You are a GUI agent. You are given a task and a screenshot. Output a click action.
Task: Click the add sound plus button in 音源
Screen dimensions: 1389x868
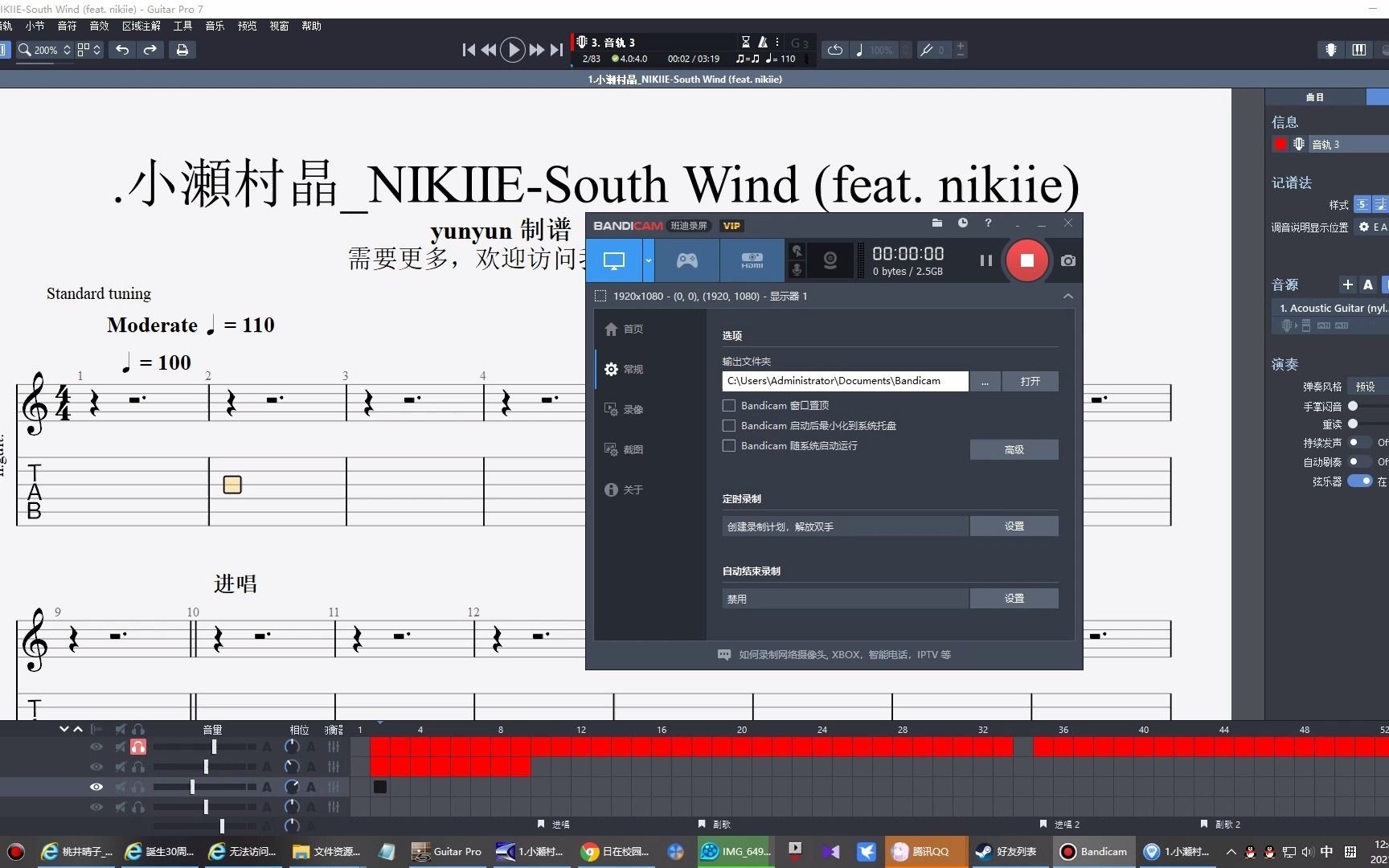coord(1348,285)
